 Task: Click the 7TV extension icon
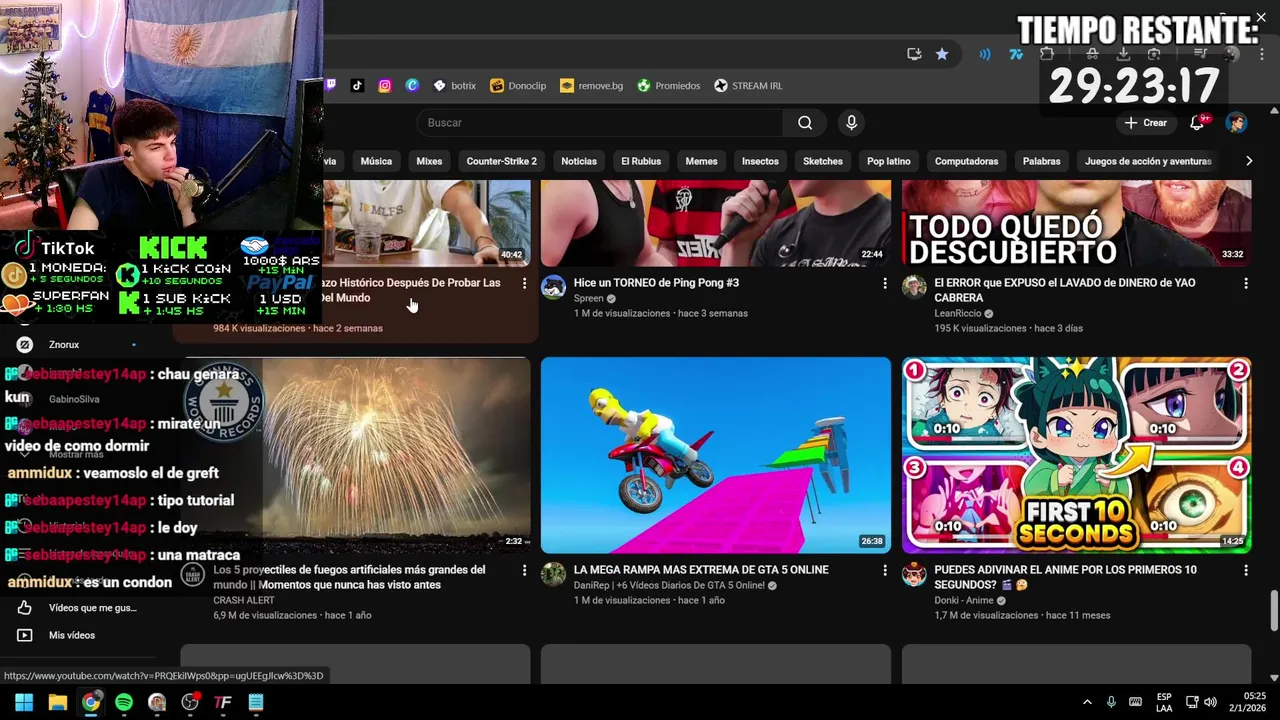[1016, 54]
